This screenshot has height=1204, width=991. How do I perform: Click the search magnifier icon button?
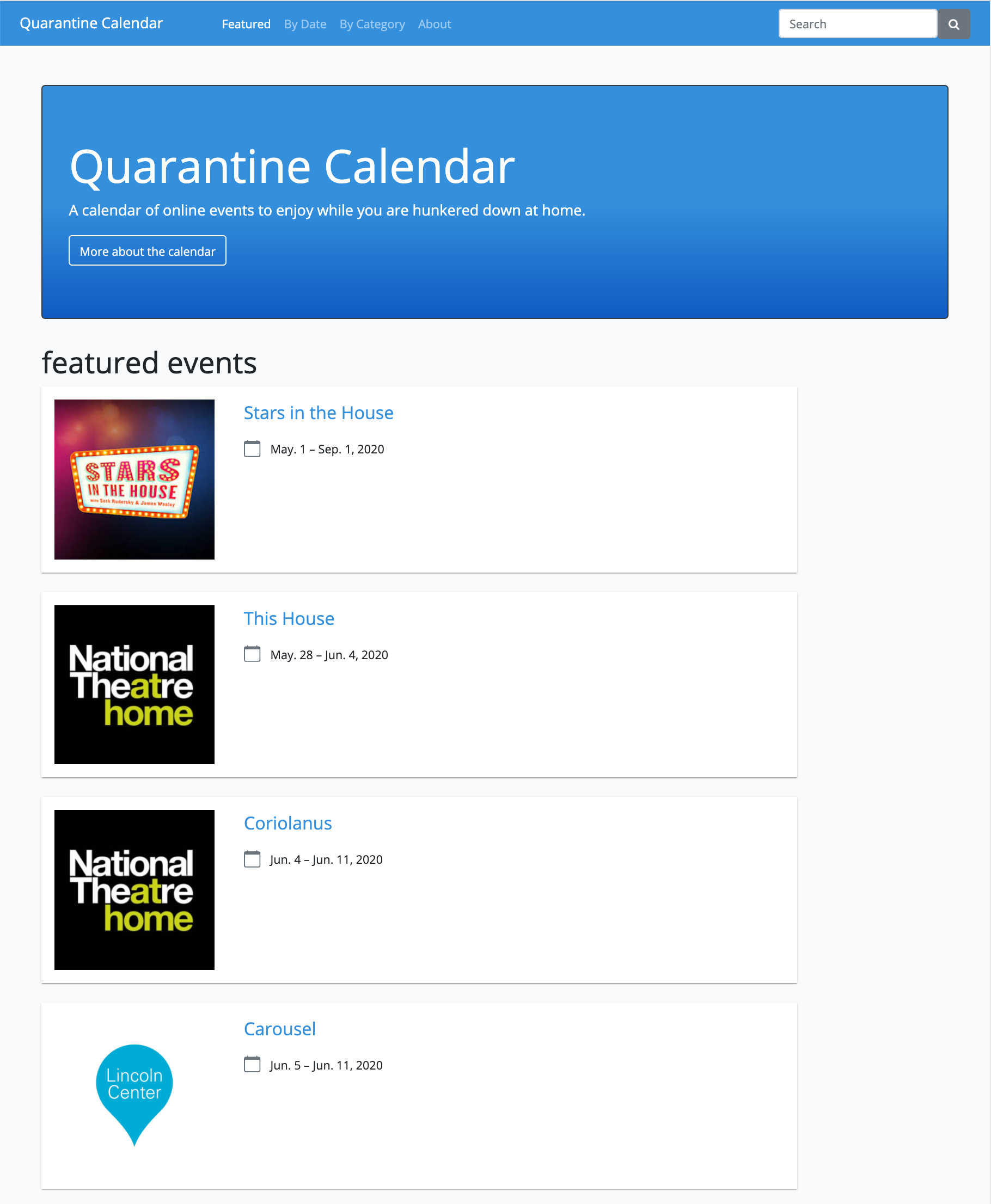click(953, 24)
